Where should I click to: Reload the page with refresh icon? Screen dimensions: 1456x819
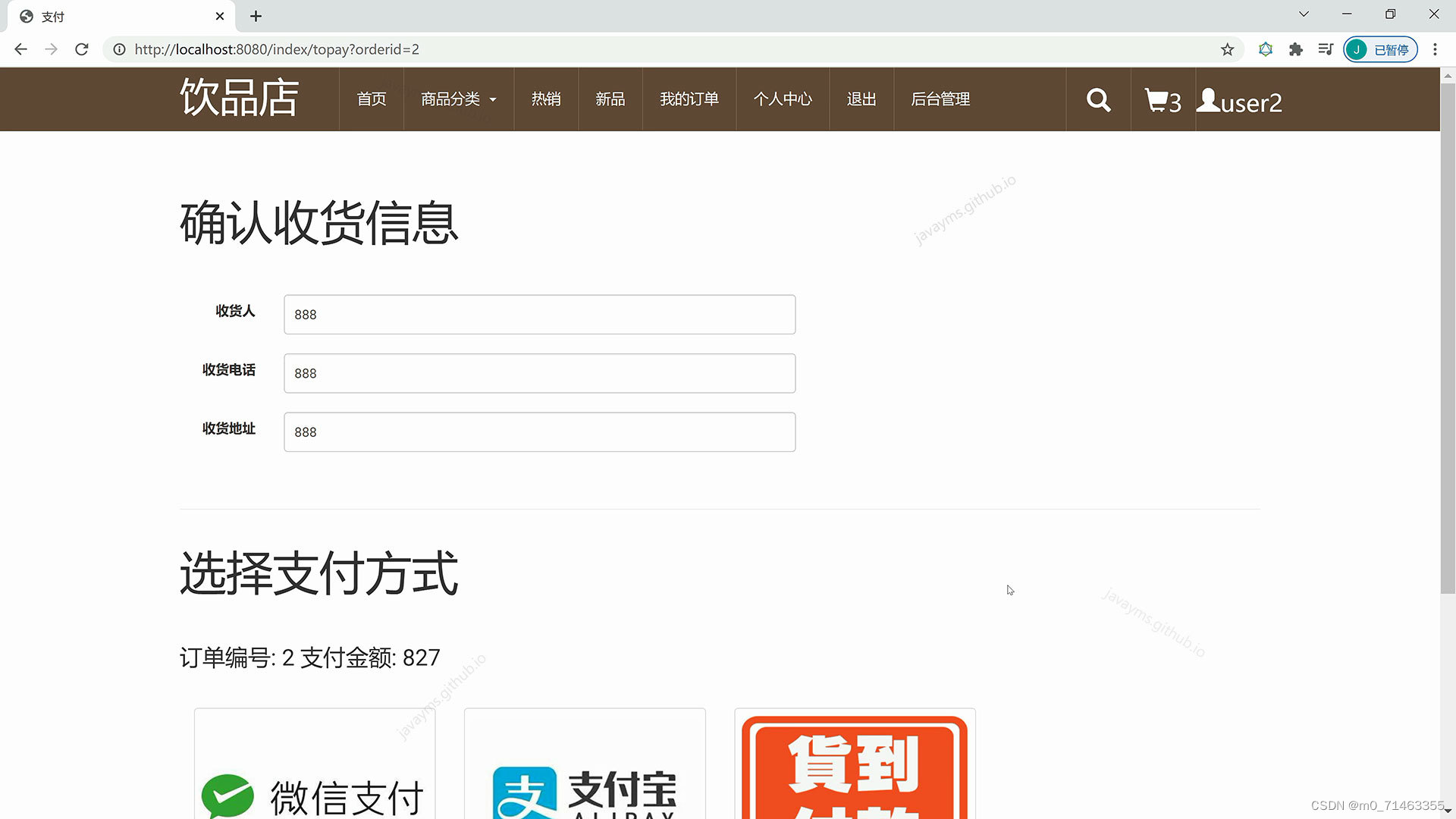point(82,49)
